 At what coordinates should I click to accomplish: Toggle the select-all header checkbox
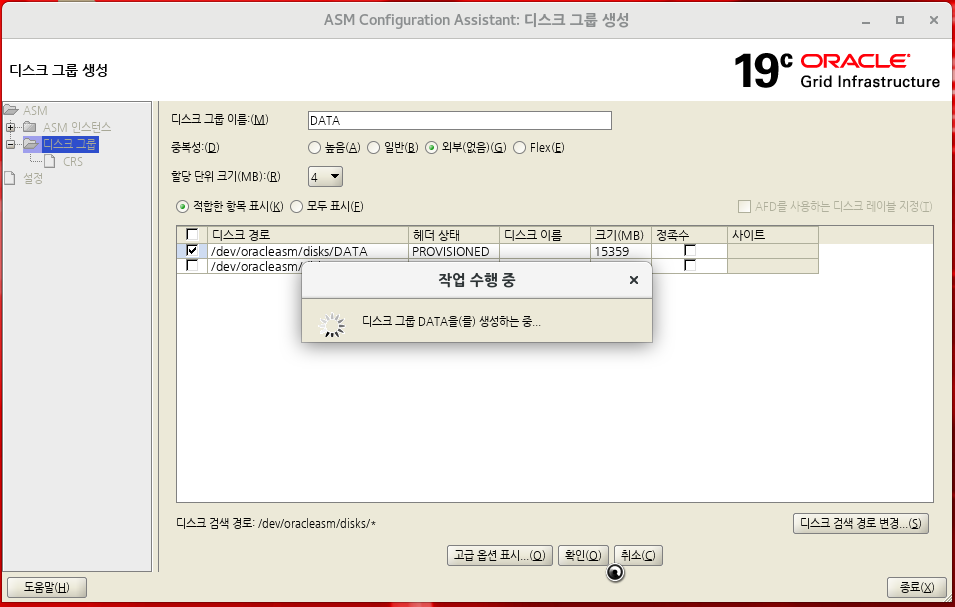(x=192, y=234)
